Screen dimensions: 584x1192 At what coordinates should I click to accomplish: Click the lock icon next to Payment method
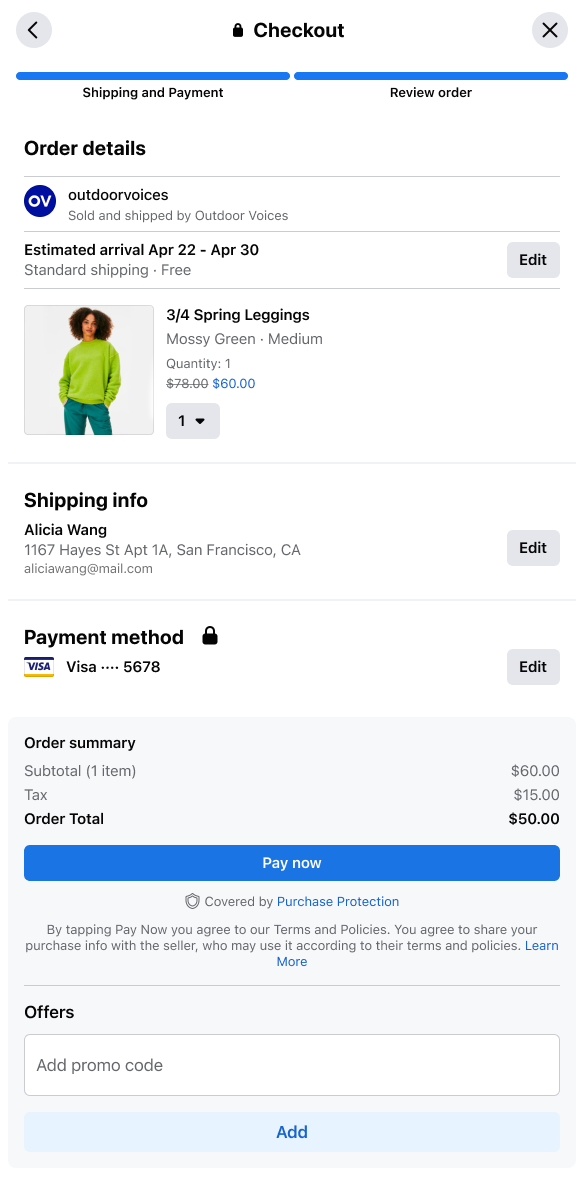210,636
